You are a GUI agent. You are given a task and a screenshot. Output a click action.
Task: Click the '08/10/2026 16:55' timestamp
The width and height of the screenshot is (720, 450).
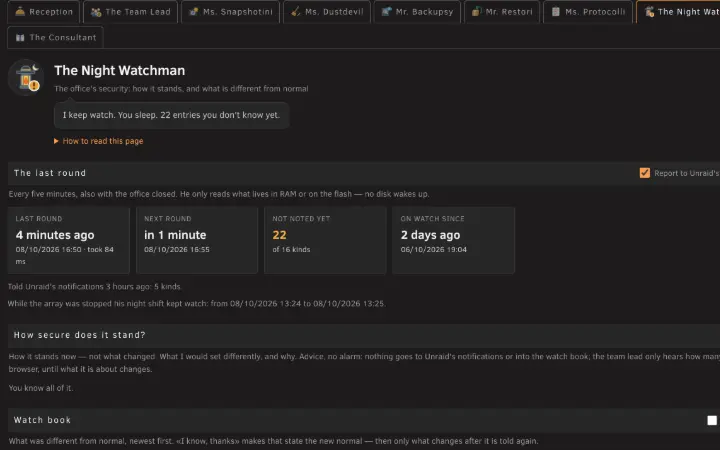tap(177, 249)
